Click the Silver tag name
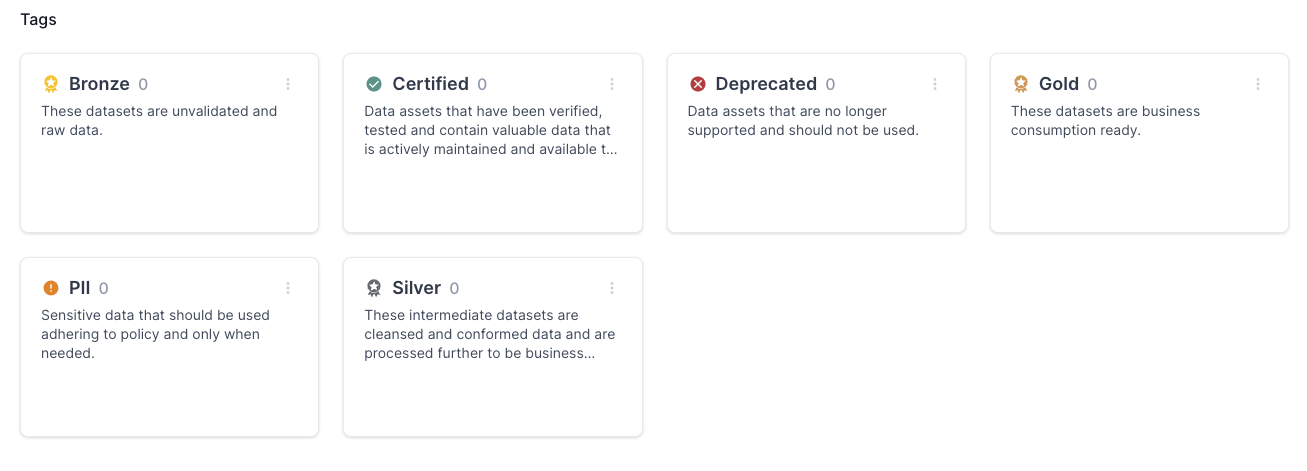Viewport: 1307px width, 471px height. point(416,288)
